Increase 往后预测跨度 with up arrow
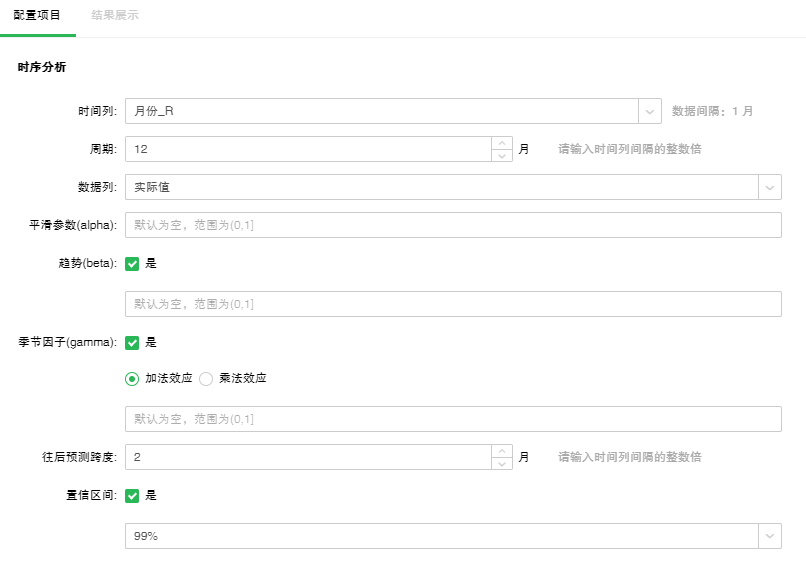806x563 pixels. [502, 451]
